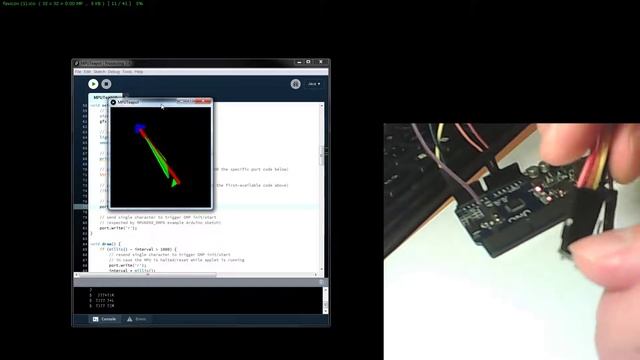Open the Java mode dropdown
Image resolution: width=640 pixels, height=360 pixels.
click(314, 84)
